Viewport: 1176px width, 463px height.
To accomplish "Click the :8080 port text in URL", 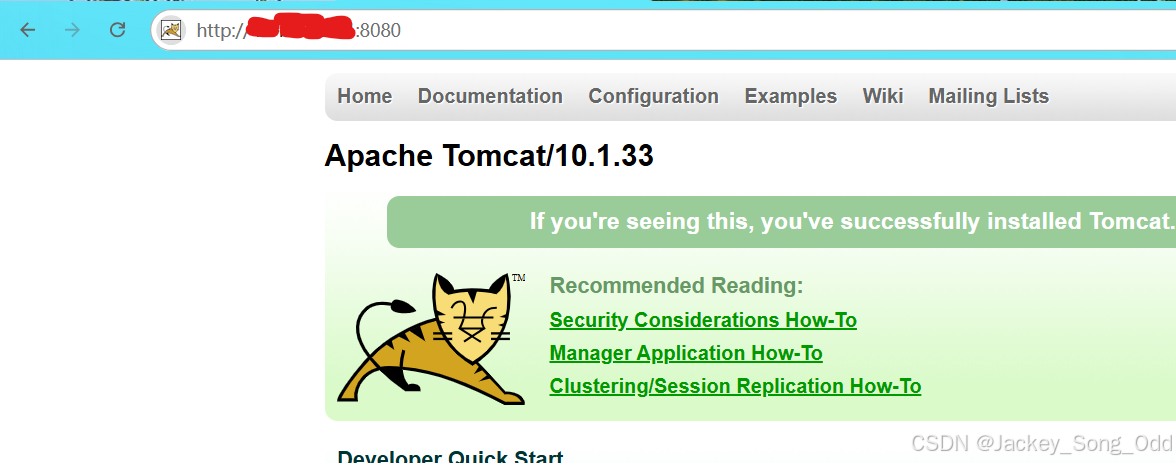I will (x=379, y=31).
